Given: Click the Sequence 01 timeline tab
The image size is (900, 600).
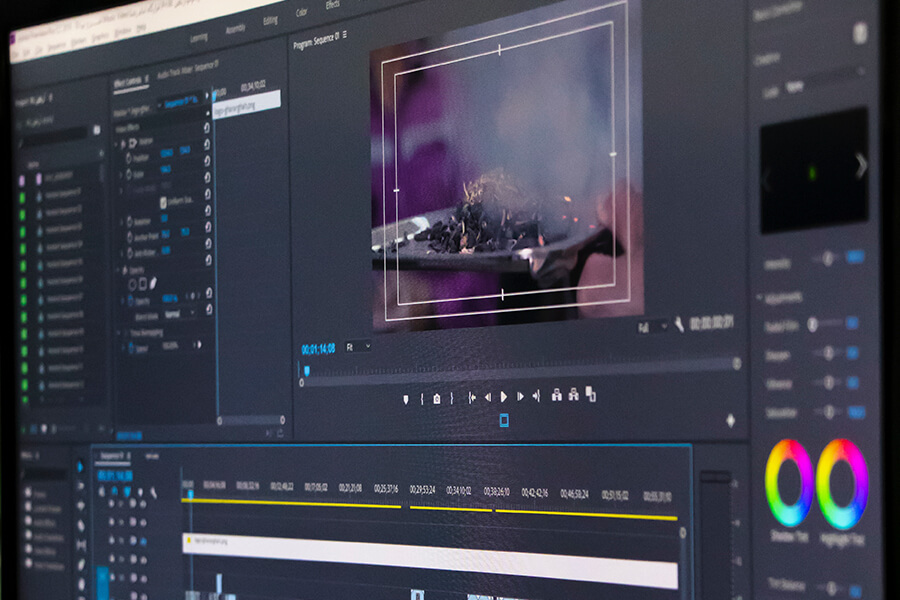Looking at the screenshot, I should click(112, 456).
